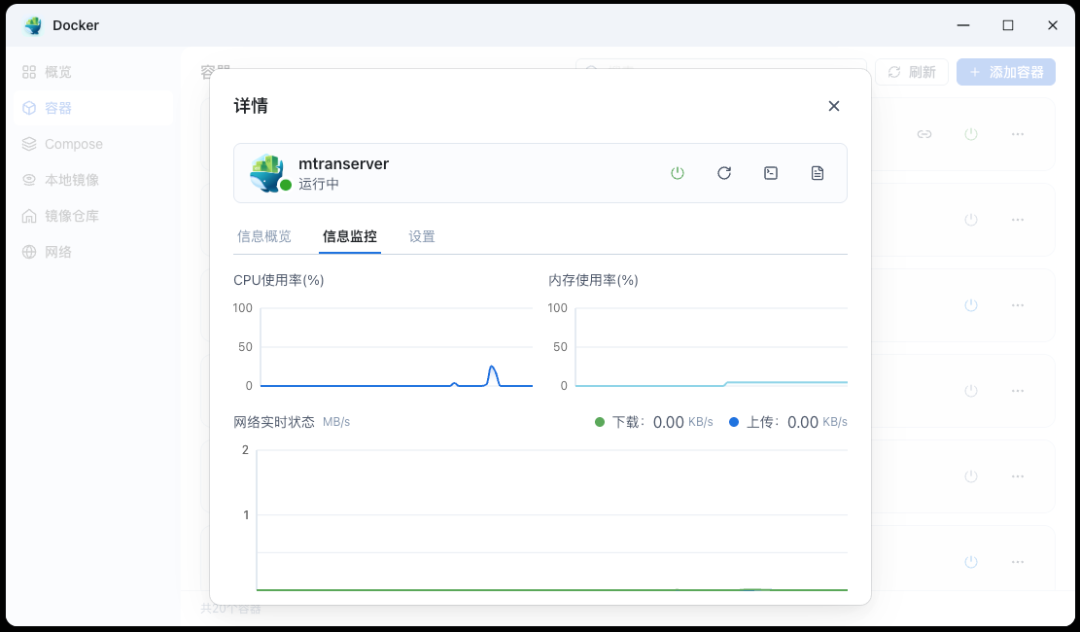1080x632 pixels.
Task: Click the mtranserver container avatar icon
Action: 267,173
